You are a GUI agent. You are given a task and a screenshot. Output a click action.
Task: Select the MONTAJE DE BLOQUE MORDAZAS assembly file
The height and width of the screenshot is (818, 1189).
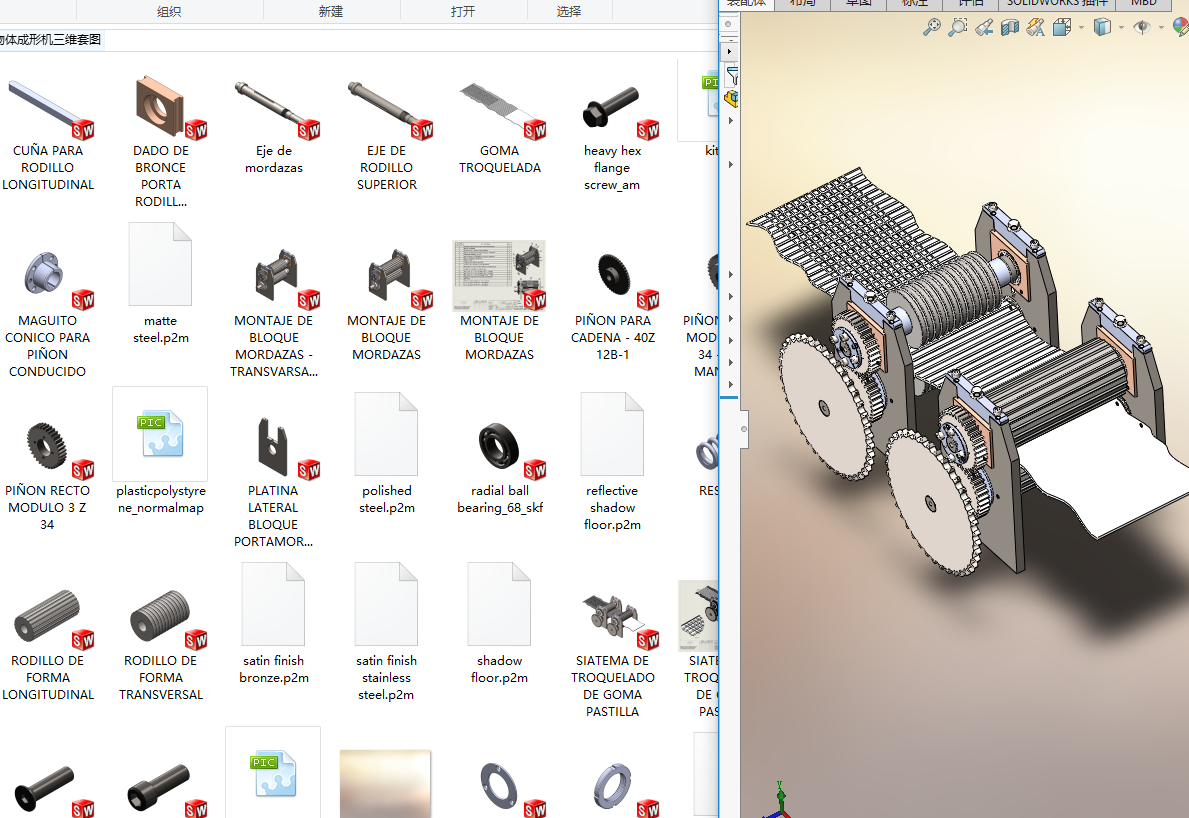point(387,305)
